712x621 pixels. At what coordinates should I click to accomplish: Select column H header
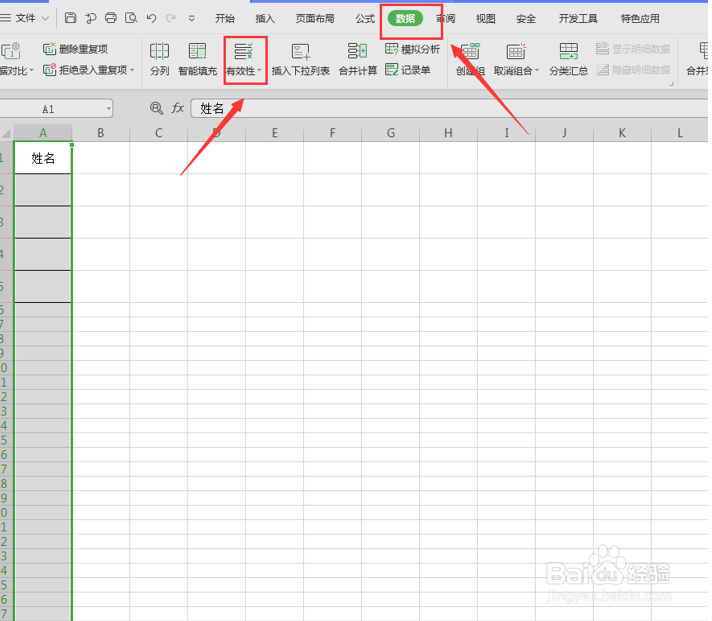tap(448, 133)
